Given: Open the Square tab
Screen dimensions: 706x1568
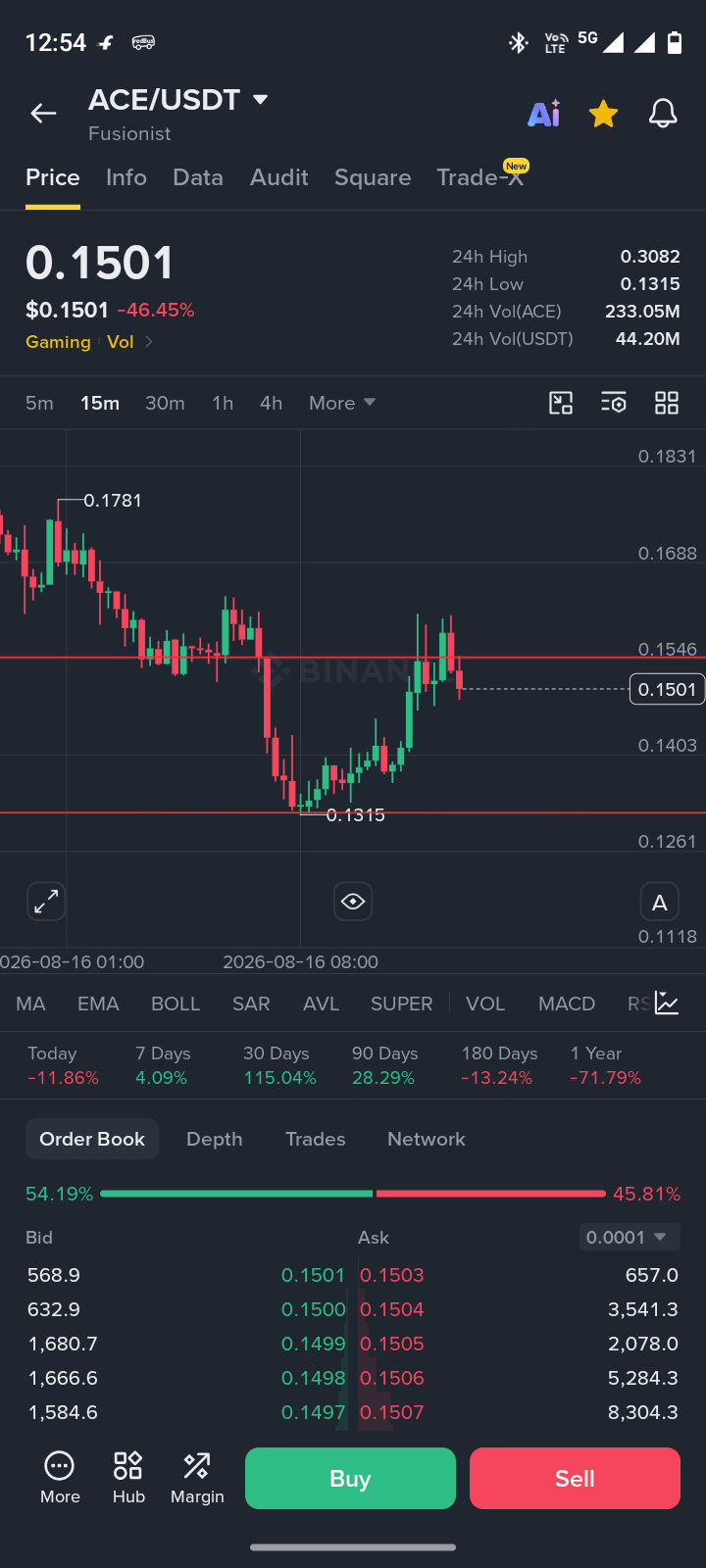Looking at the screenshot, I should [373, 177].
